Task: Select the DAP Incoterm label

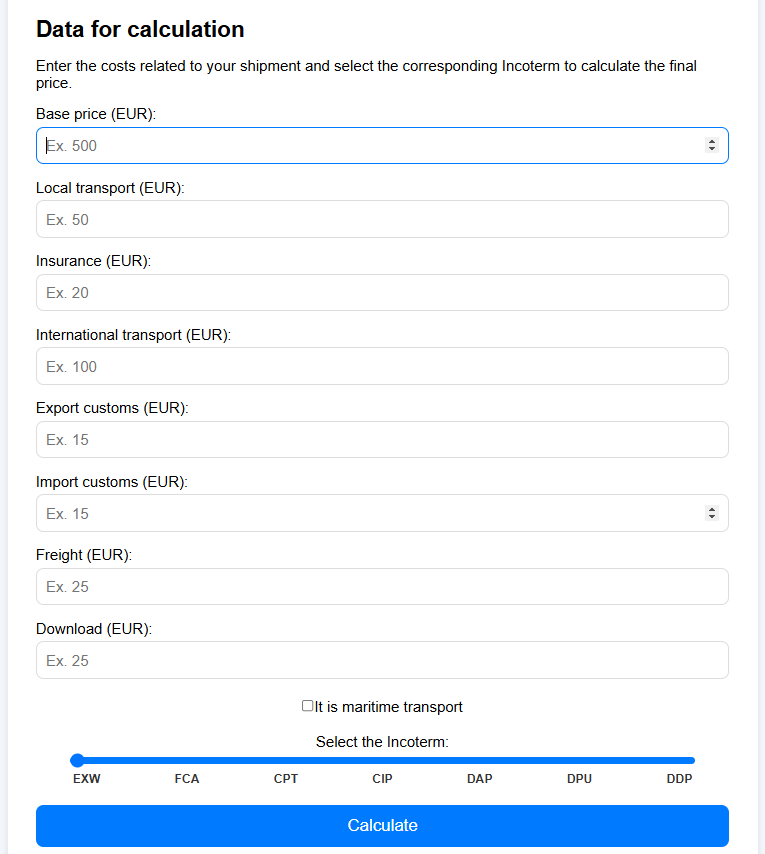Action: [479, 778]
